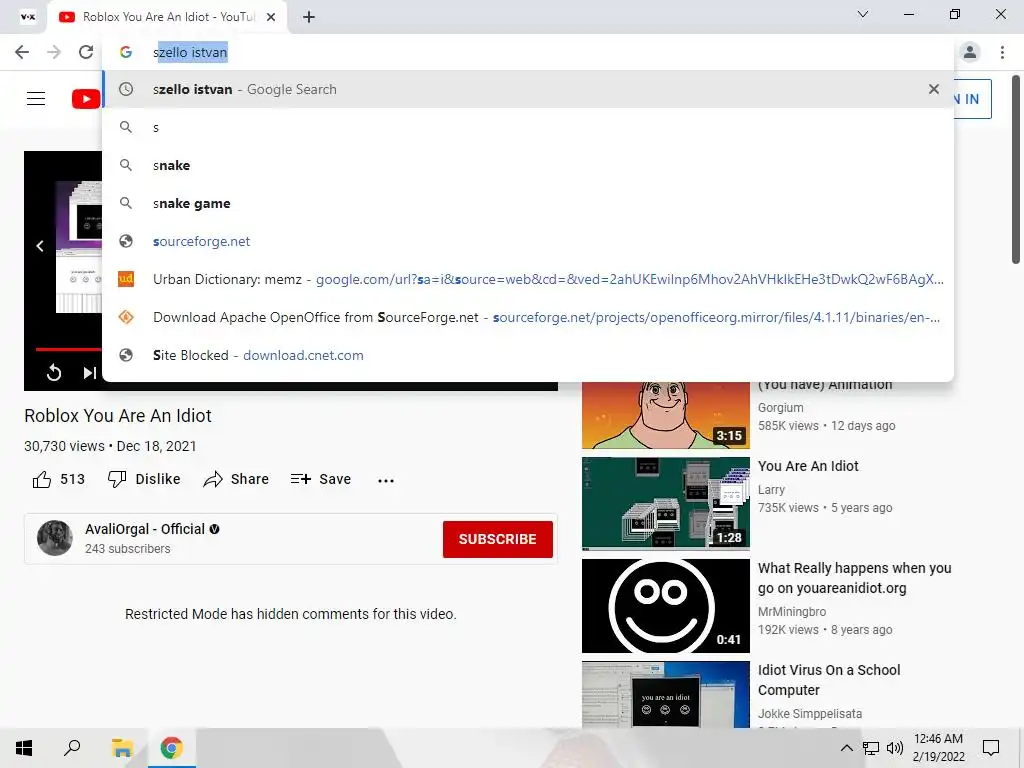Open the Idiot Virus school computer thumbnail
This screenshot has width=1024, height=768.
(x=665, y=694)
